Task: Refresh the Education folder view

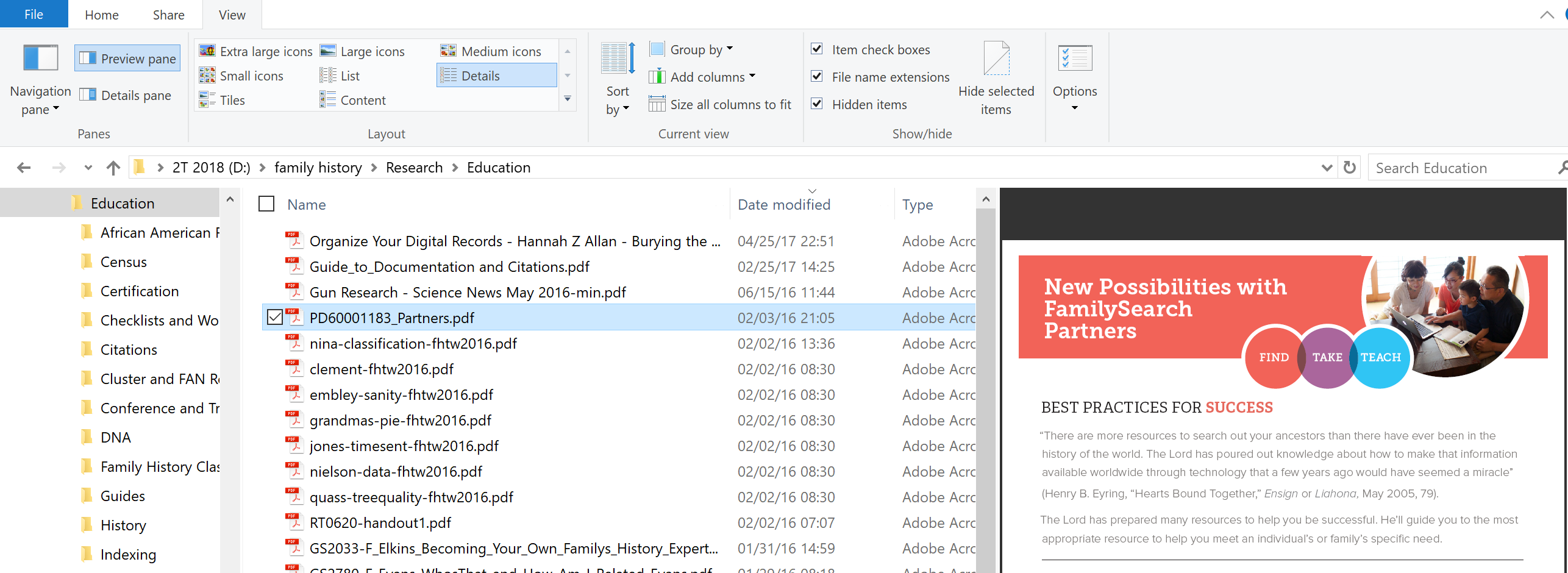Action: tap(1349, 167)
